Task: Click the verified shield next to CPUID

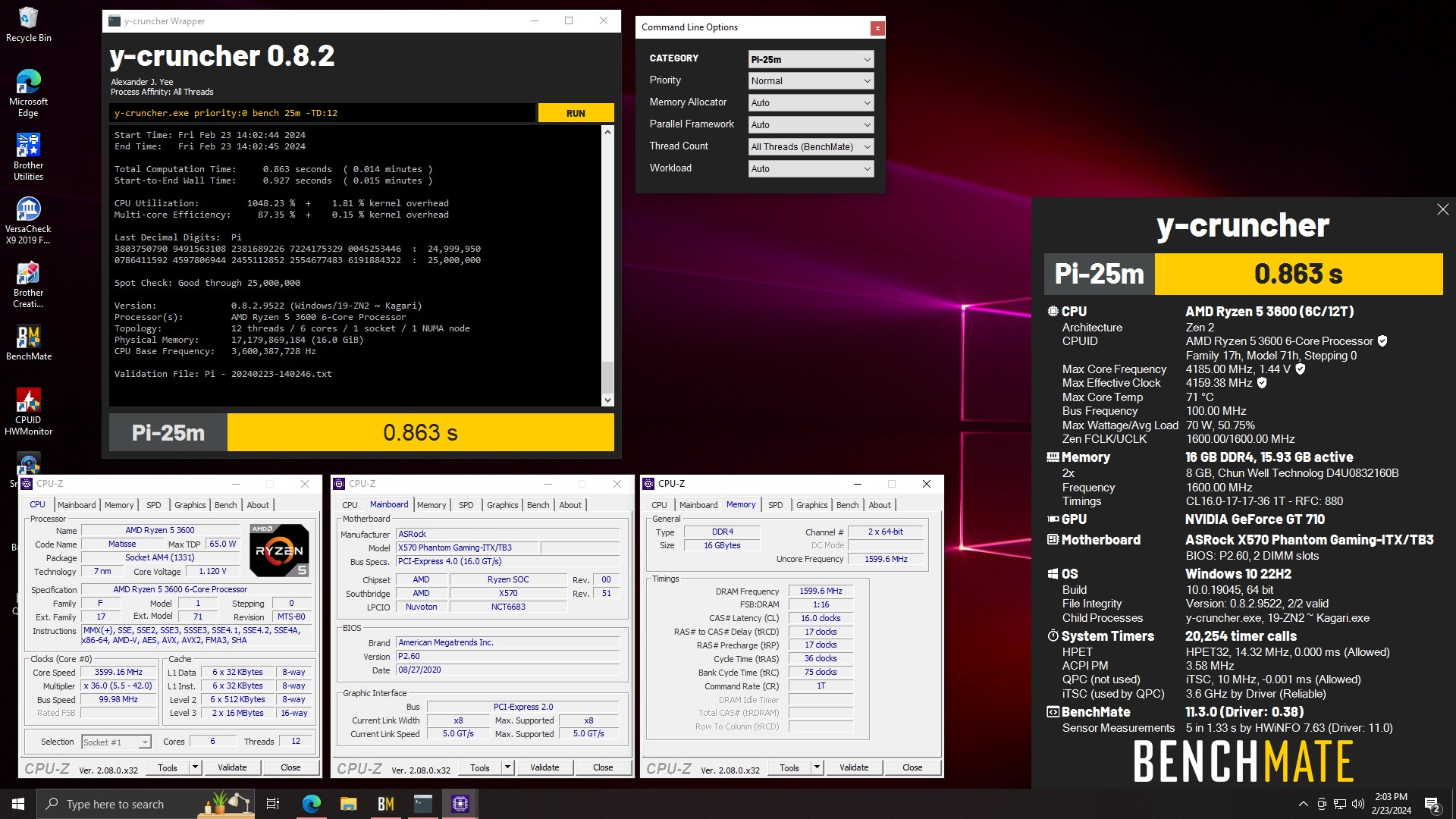Action: click(x=1382, y=341)
